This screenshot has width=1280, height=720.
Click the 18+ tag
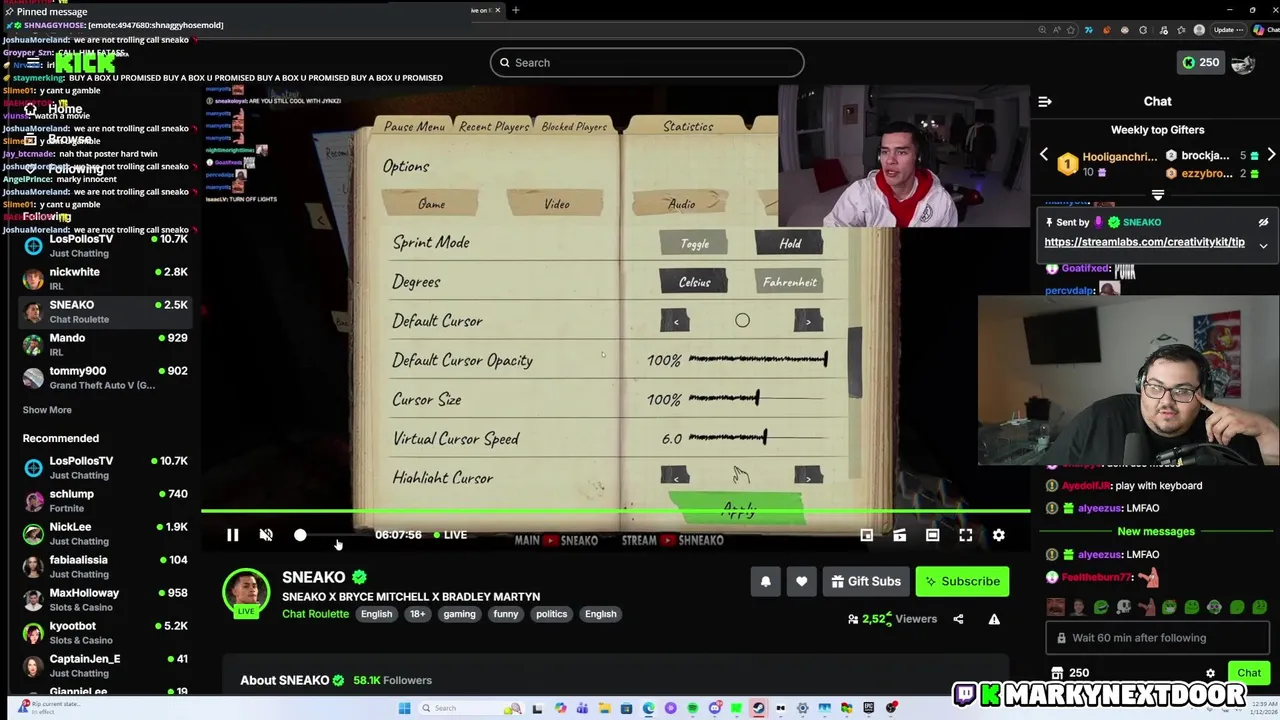tap(417, 614)
